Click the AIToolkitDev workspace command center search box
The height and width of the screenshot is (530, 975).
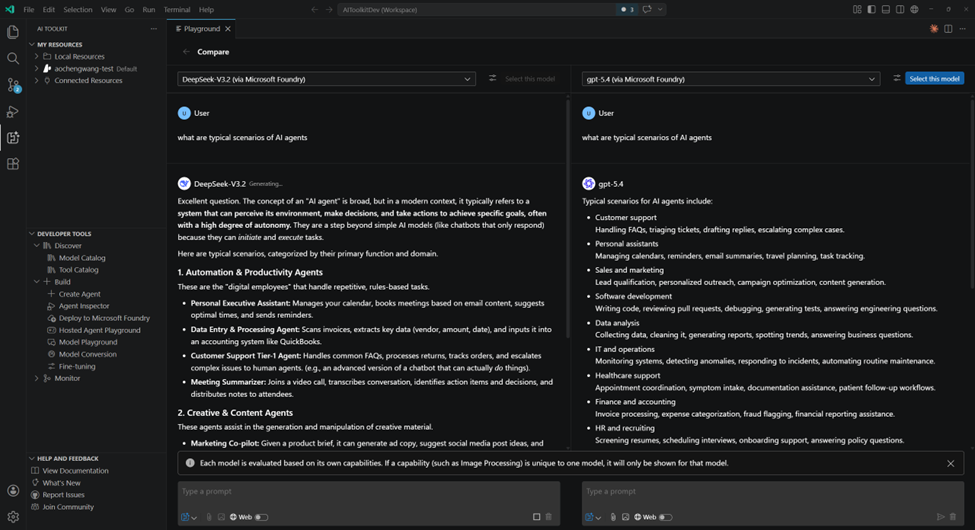click(477, 9)
